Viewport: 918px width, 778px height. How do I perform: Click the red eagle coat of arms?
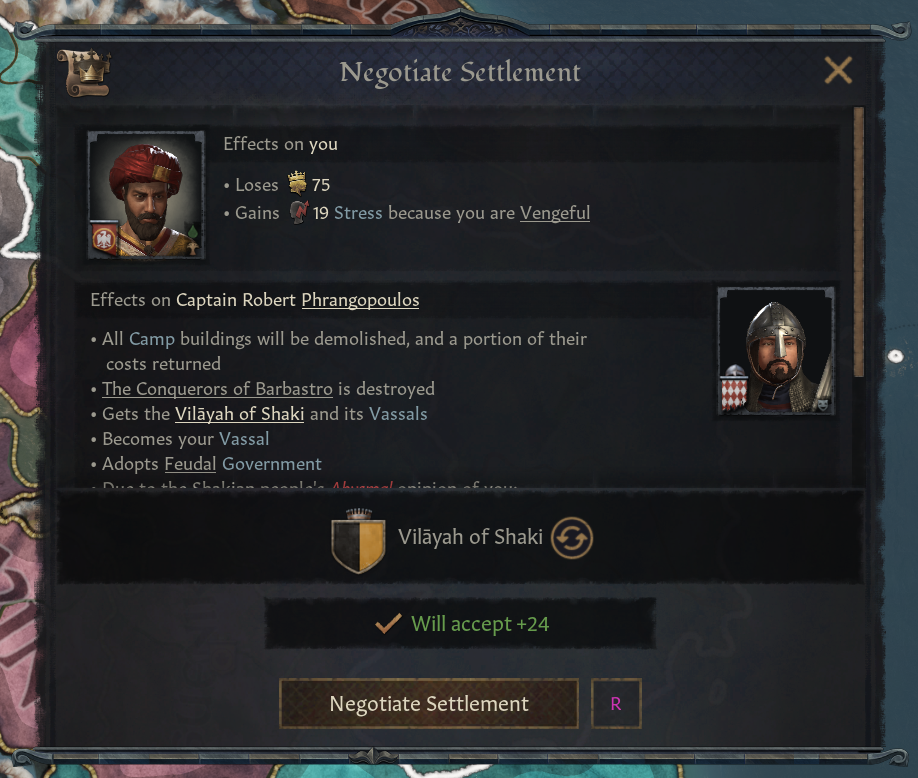(x=105, y=238)
